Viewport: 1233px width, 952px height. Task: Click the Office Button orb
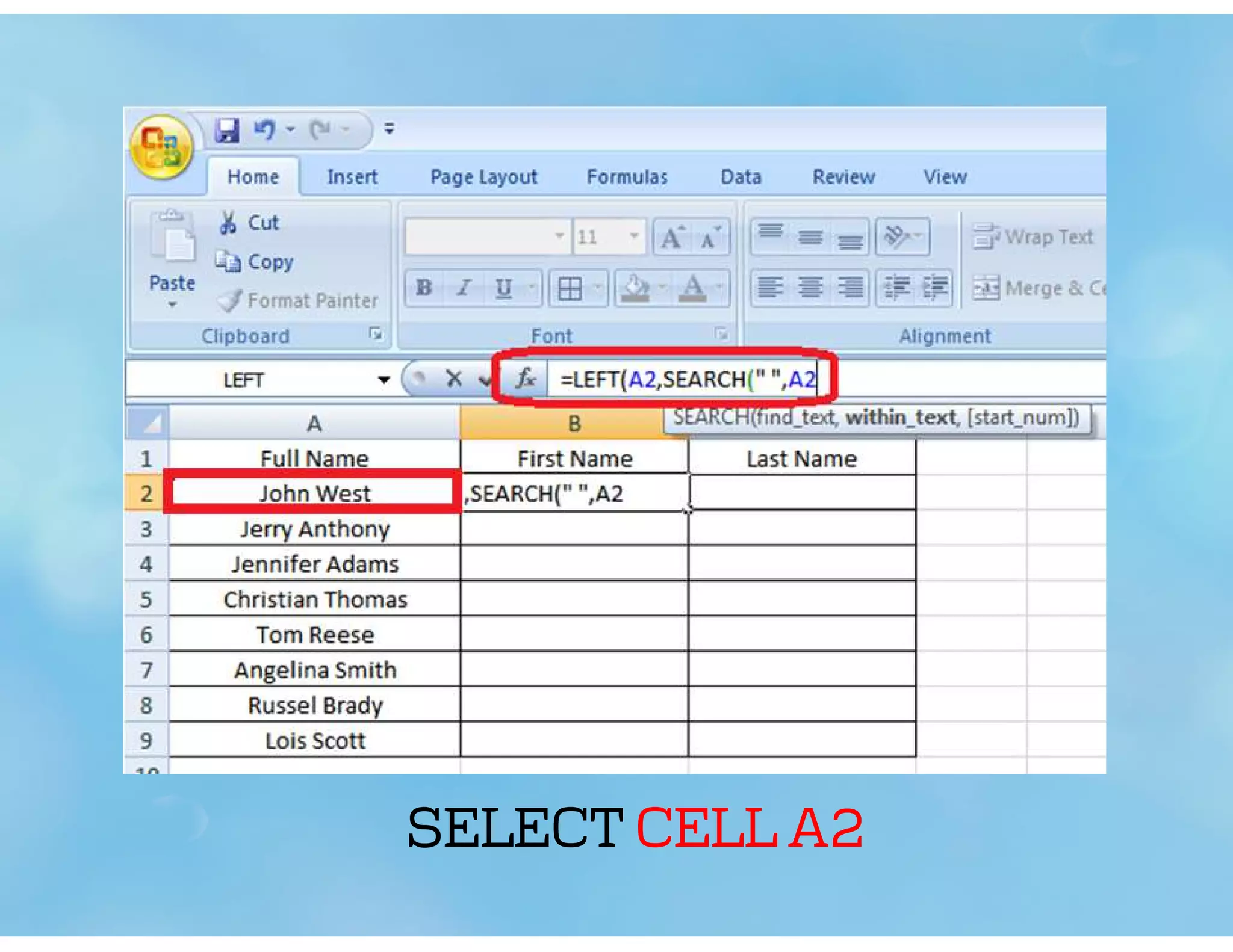pyautogui.click(x=161, y=146)
